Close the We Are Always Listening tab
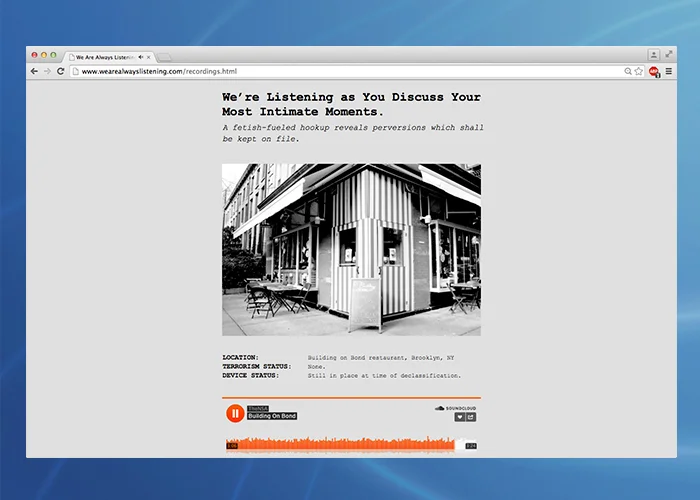This screenshot has height=500, width=700. pyautogui.click(x=149, y=57)
